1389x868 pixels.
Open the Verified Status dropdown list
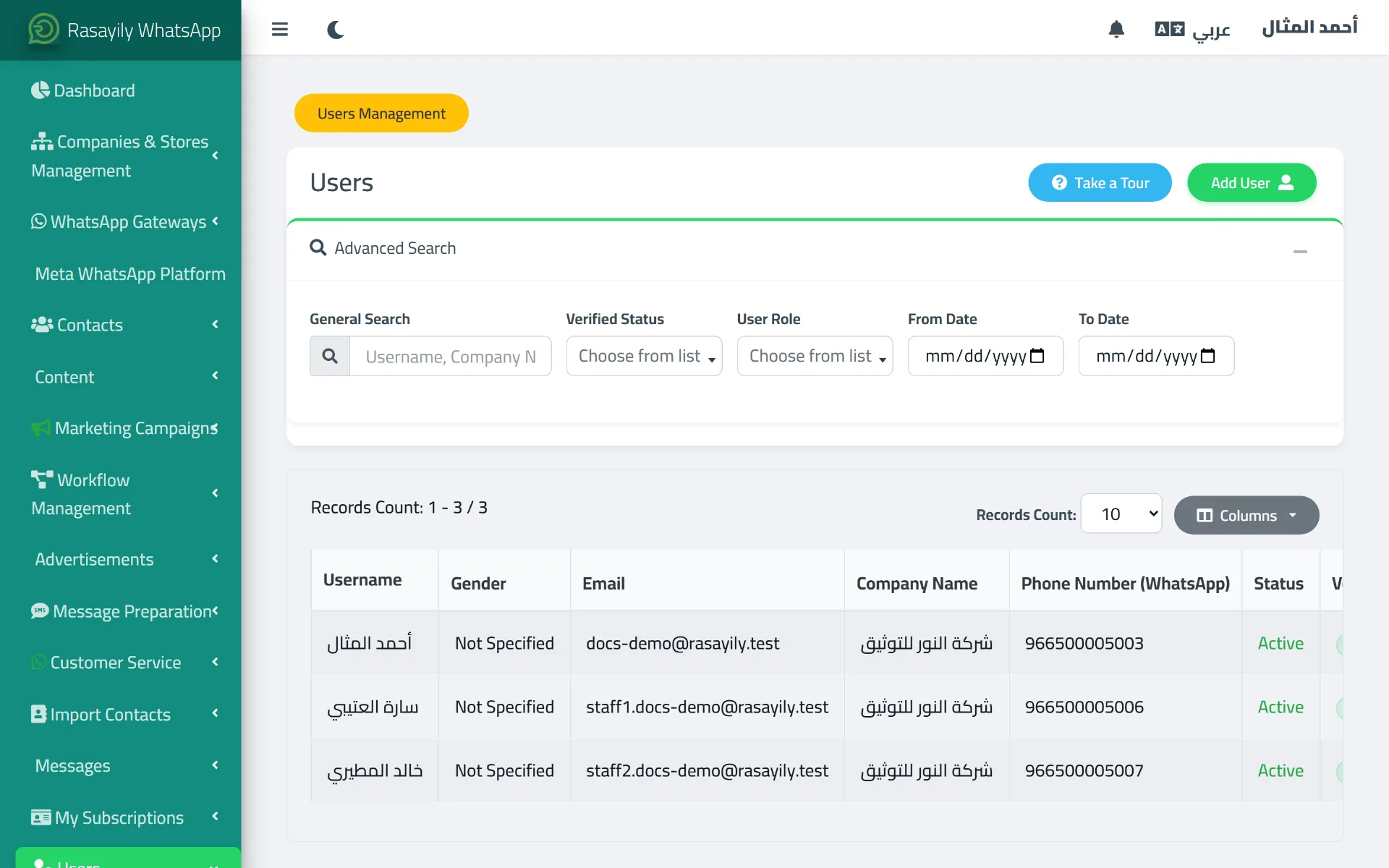644,356
